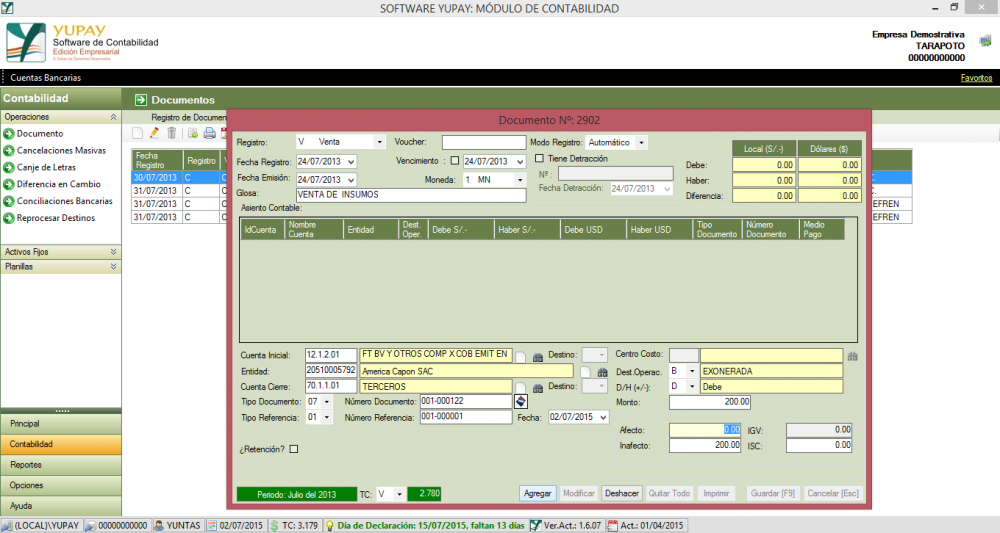The width and height of the screenshot is (1000, 533).
Task: Select the icon beside Número Documento field
Action: pos(521,402)
